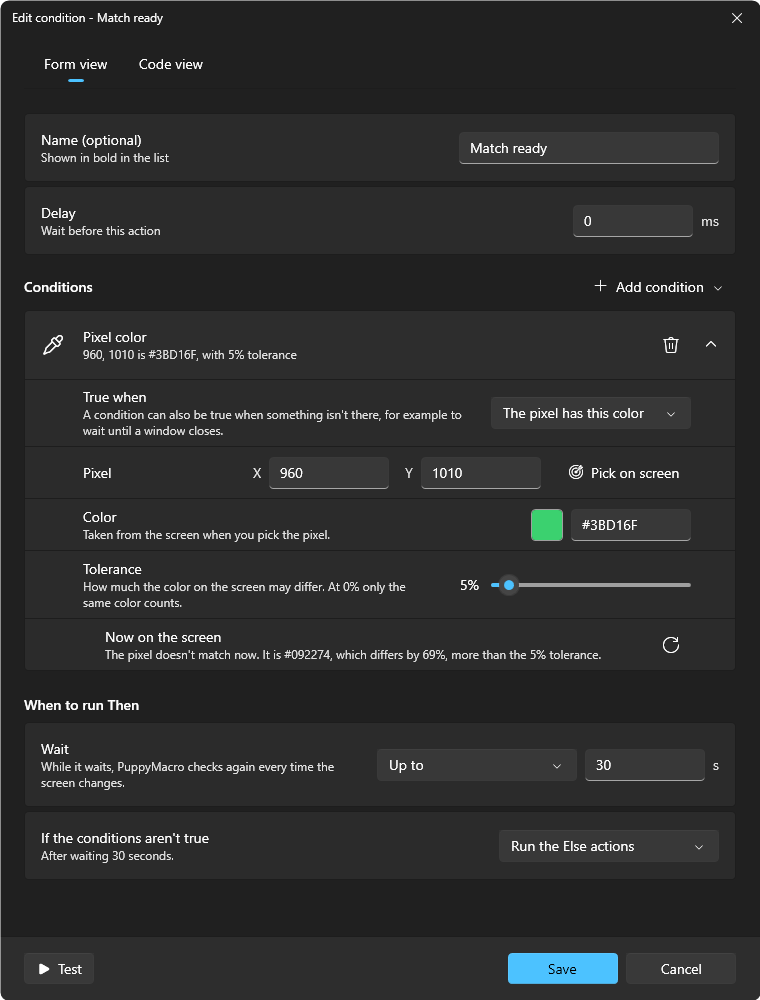Click the hex color field #3BD16F
Viewport: 760px width, 1000px height.
[631, 525]
